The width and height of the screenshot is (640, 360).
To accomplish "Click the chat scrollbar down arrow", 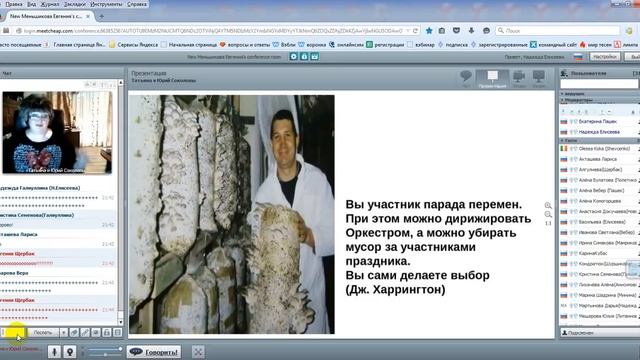I will click(x=120, y=322).
